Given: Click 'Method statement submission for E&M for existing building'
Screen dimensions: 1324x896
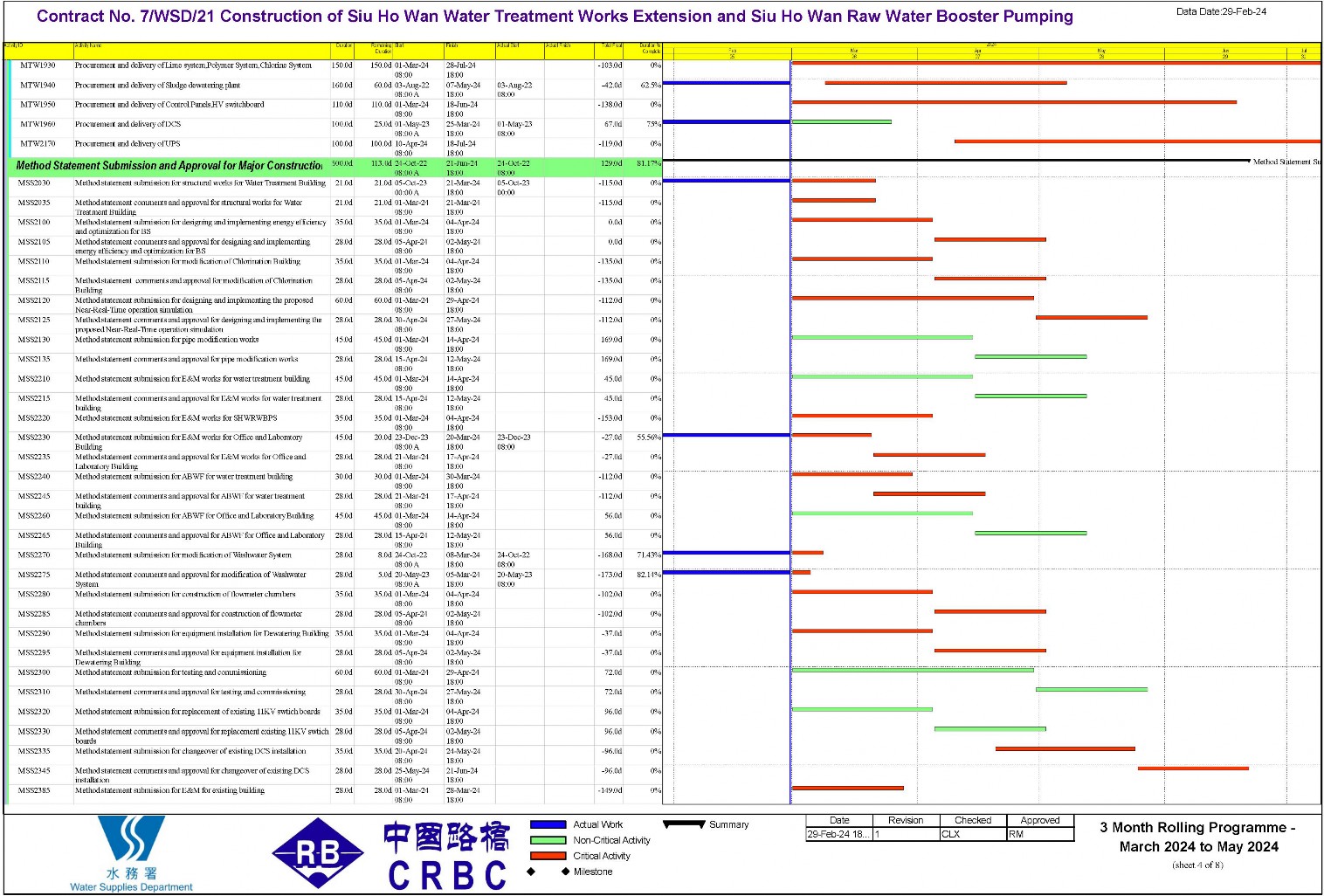Looking at the screenshot, I should click(169, 790).
